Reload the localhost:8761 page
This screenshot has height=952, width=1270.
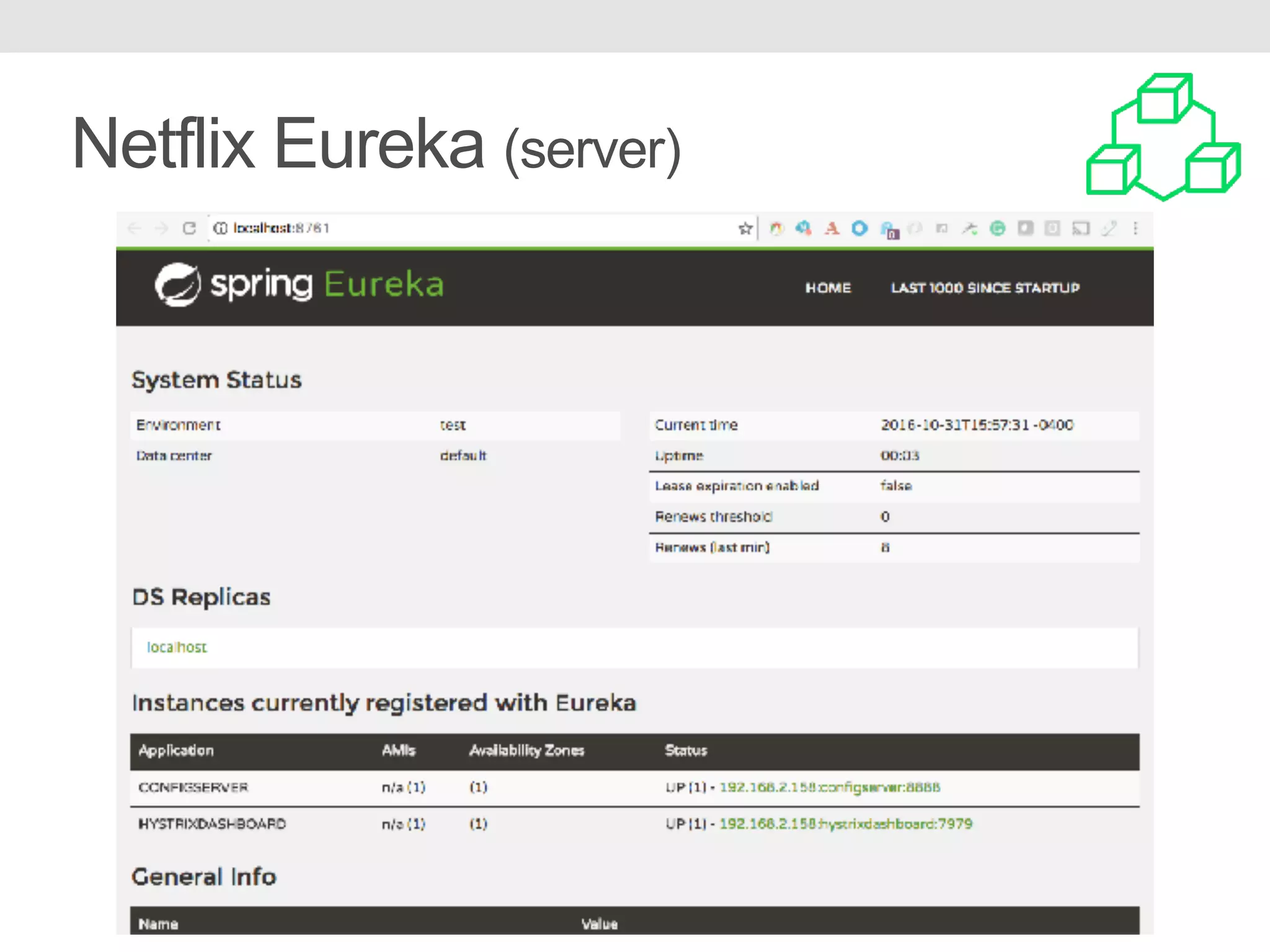[189, 229]
